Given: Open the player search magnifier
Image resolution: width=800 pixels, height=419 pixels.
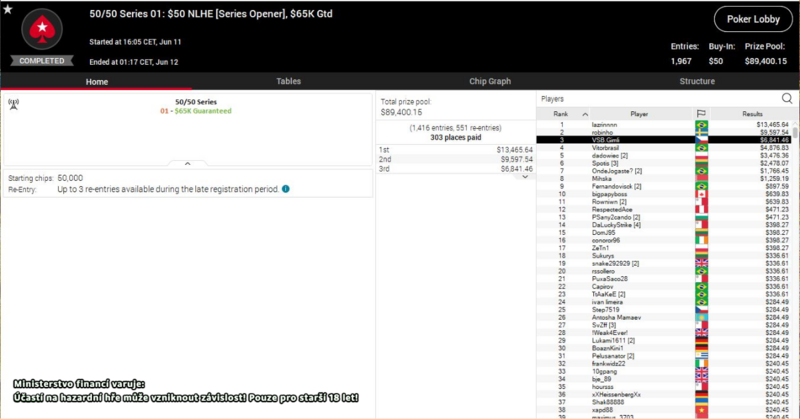Looking at the screenshot, I should click(x=787, y=98).
